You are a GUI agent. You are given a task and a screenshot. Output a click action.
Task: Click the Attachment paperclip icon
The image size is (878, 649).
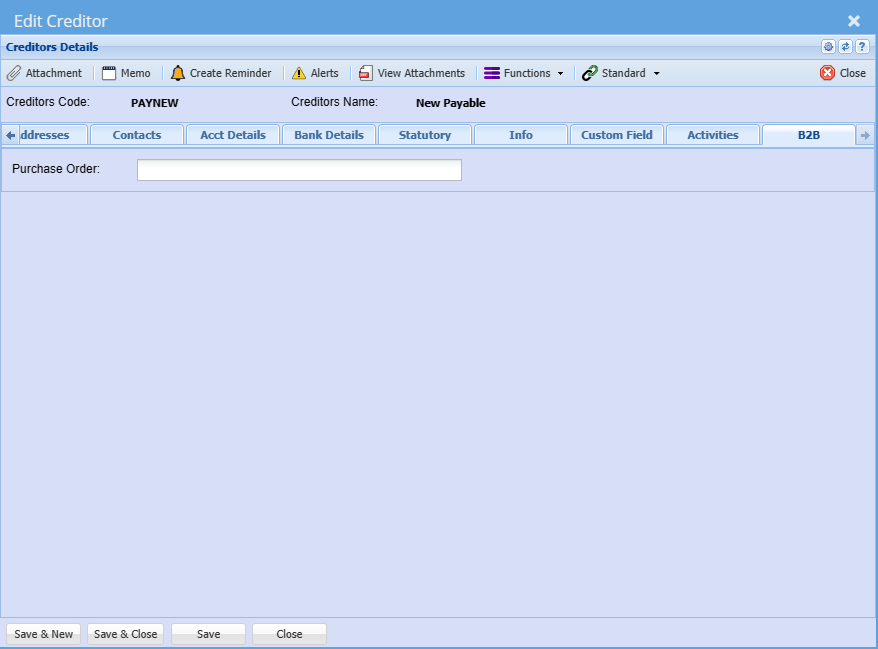(x=14, y=73)
